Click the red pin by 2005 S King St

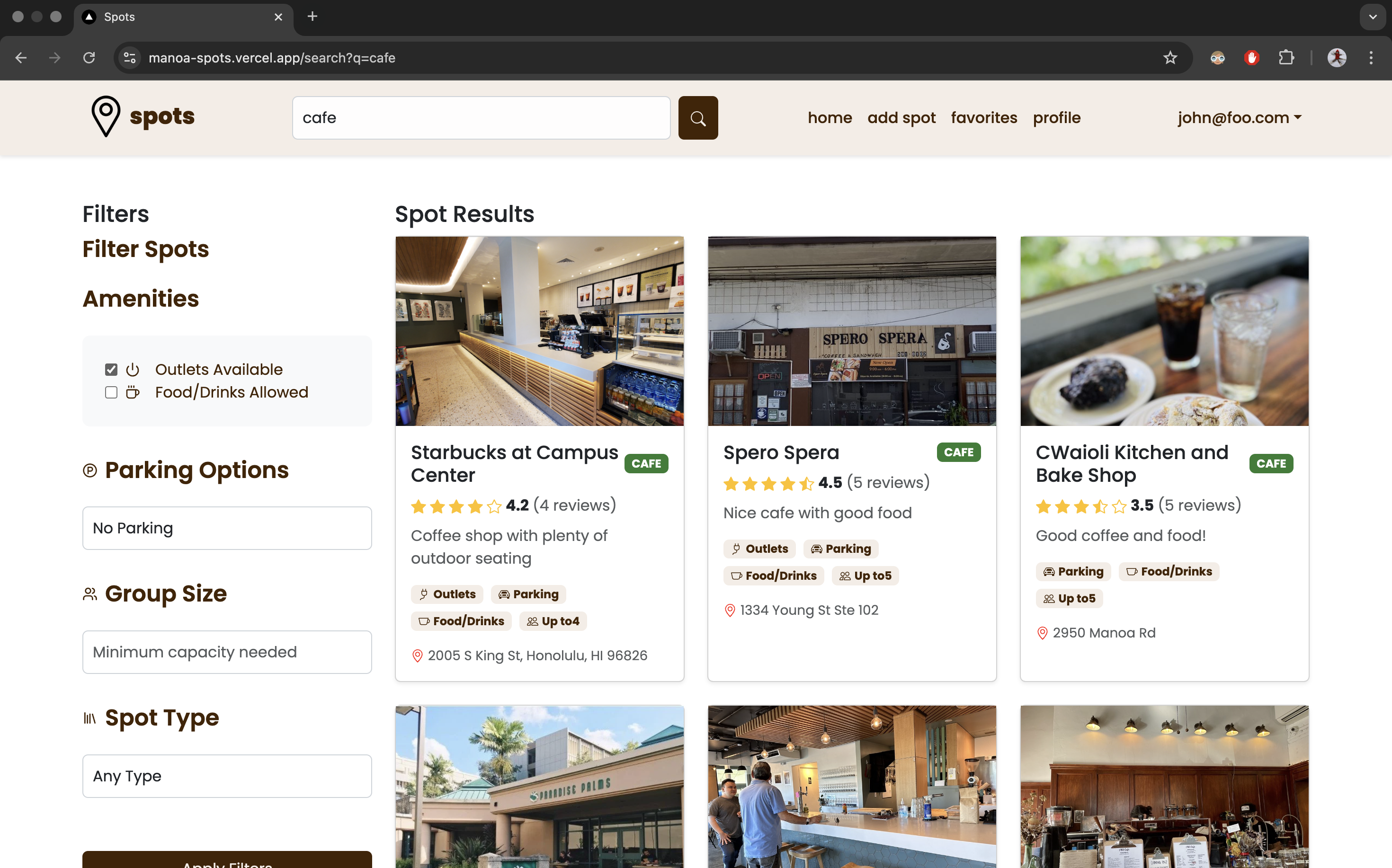418,655
